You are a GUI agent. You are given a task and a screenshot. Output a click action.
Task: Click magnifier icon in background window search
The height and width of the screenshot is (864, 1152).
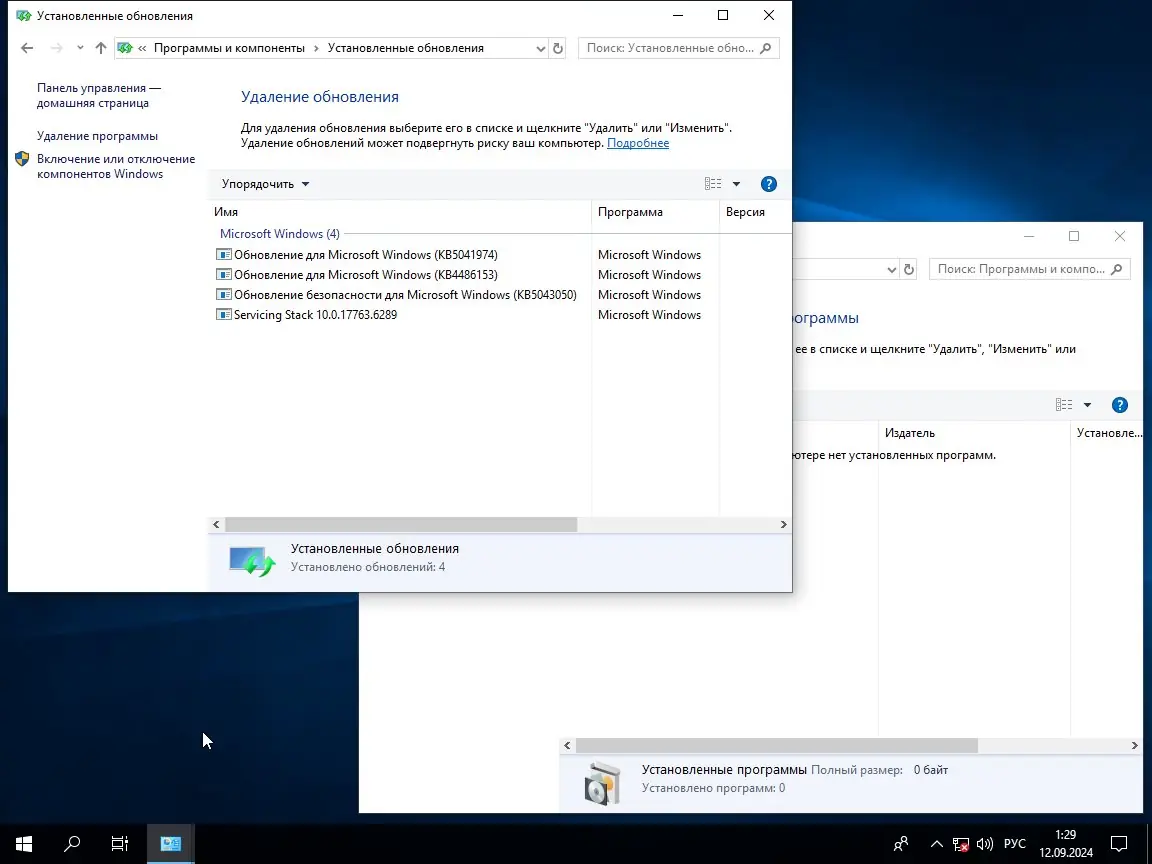(1117, 269)
